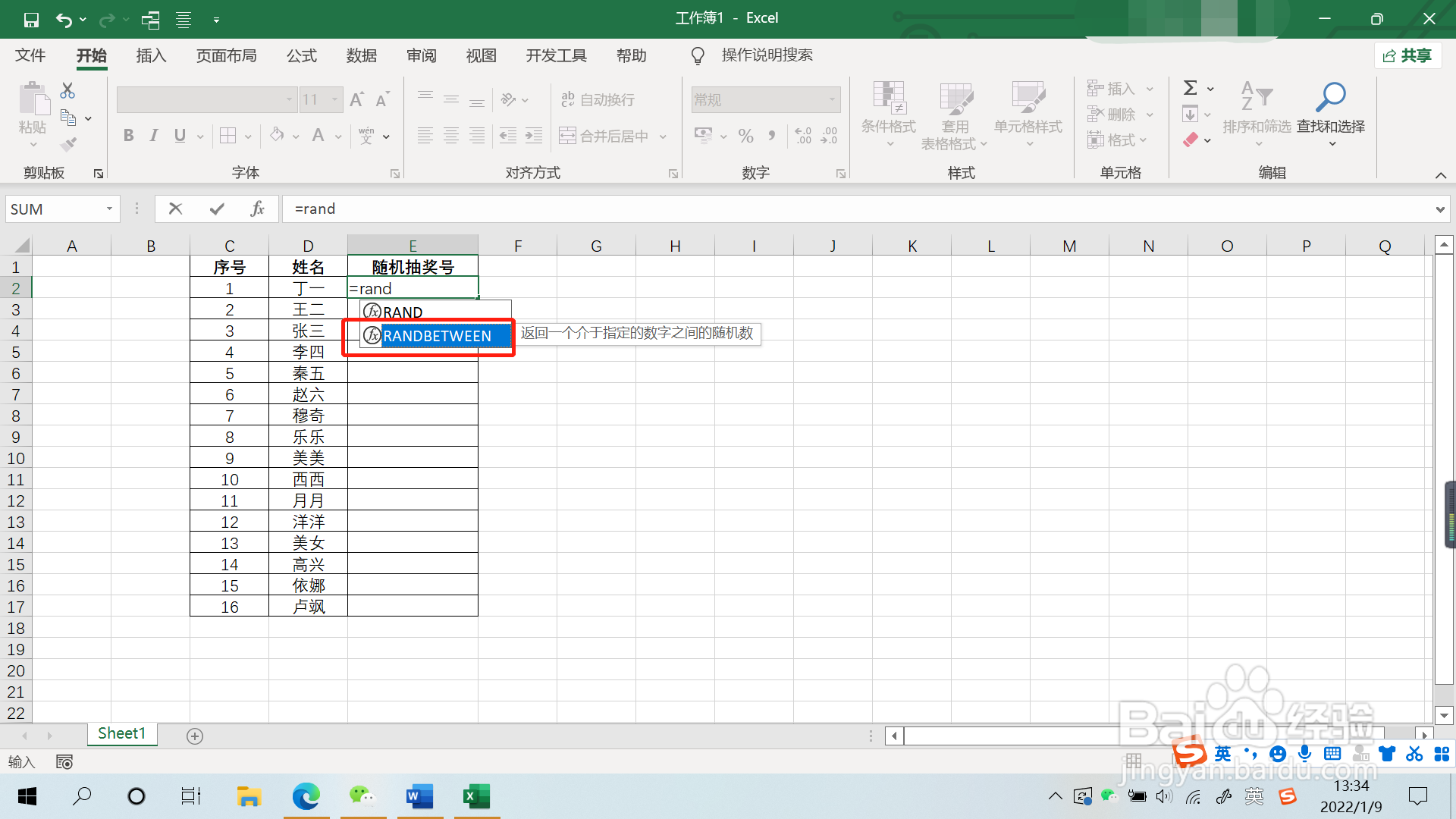Expand the formula bar chevron
Viewport: 1456px width, 819px height.
click(x=1439, y=209)
